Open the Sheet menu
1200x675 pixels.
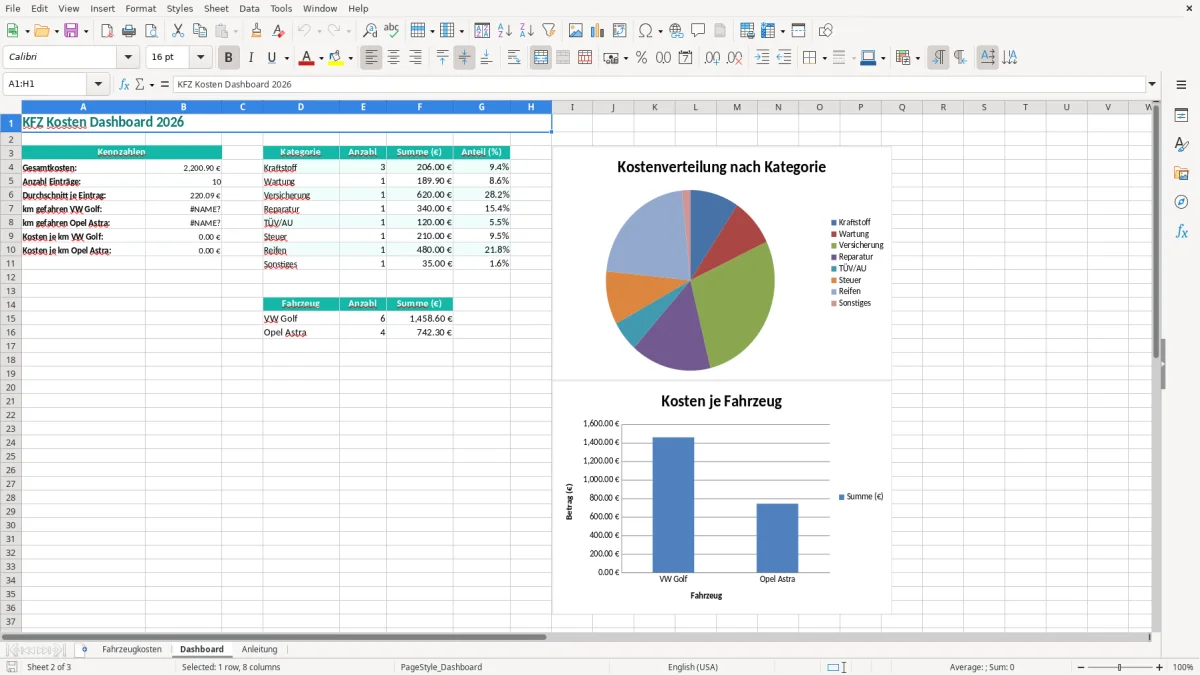tap(216, 8)
